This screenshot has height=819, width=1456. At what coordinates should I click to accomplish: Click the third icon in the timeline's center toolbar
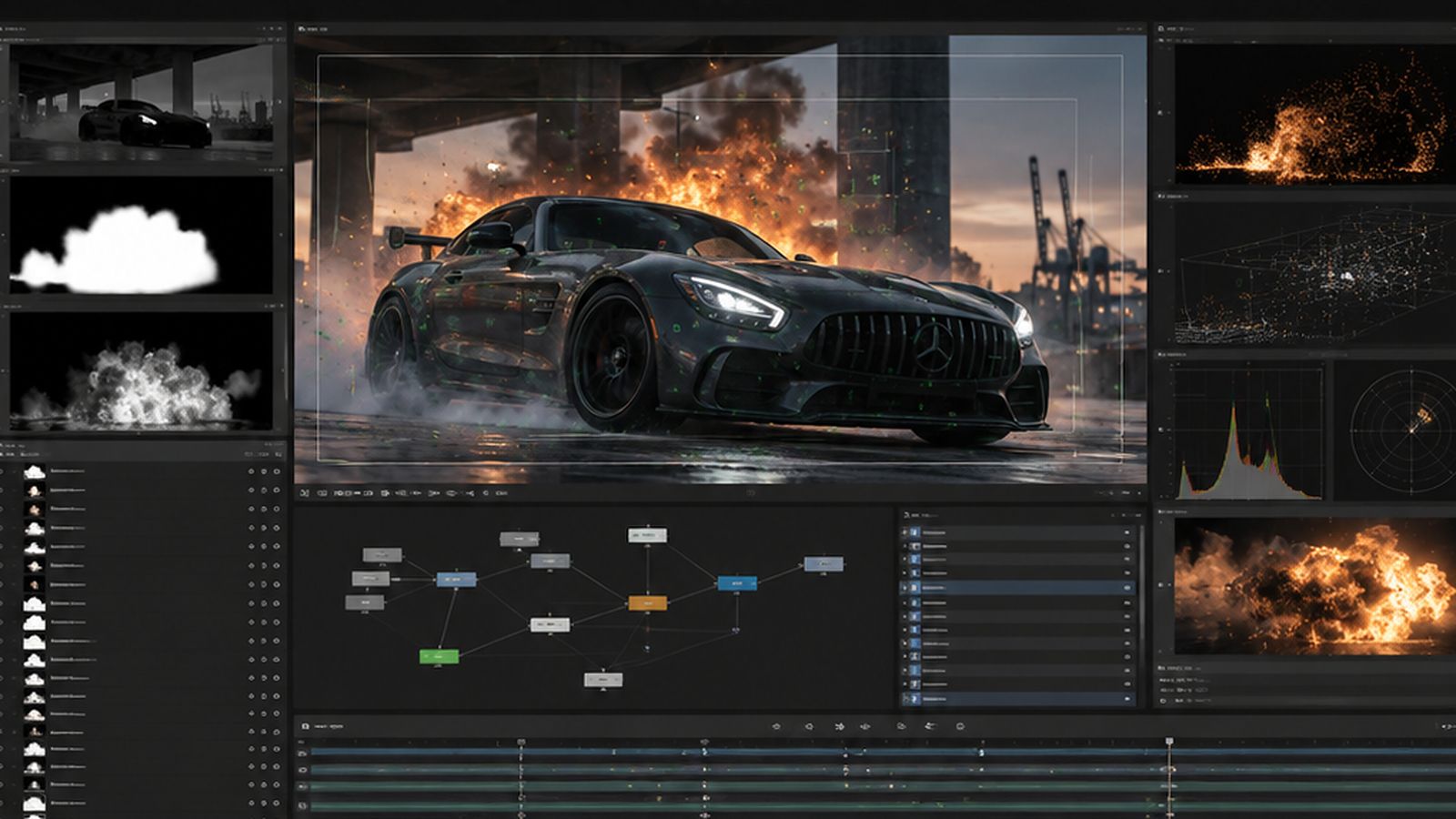click(838, 726)
